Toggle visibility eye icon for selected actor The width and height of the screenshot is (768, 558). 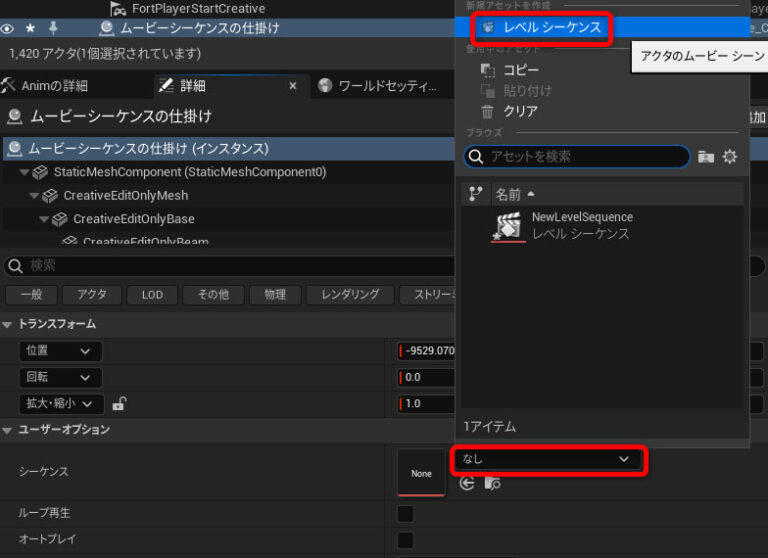pyautogui.click(x=8, y=28)
